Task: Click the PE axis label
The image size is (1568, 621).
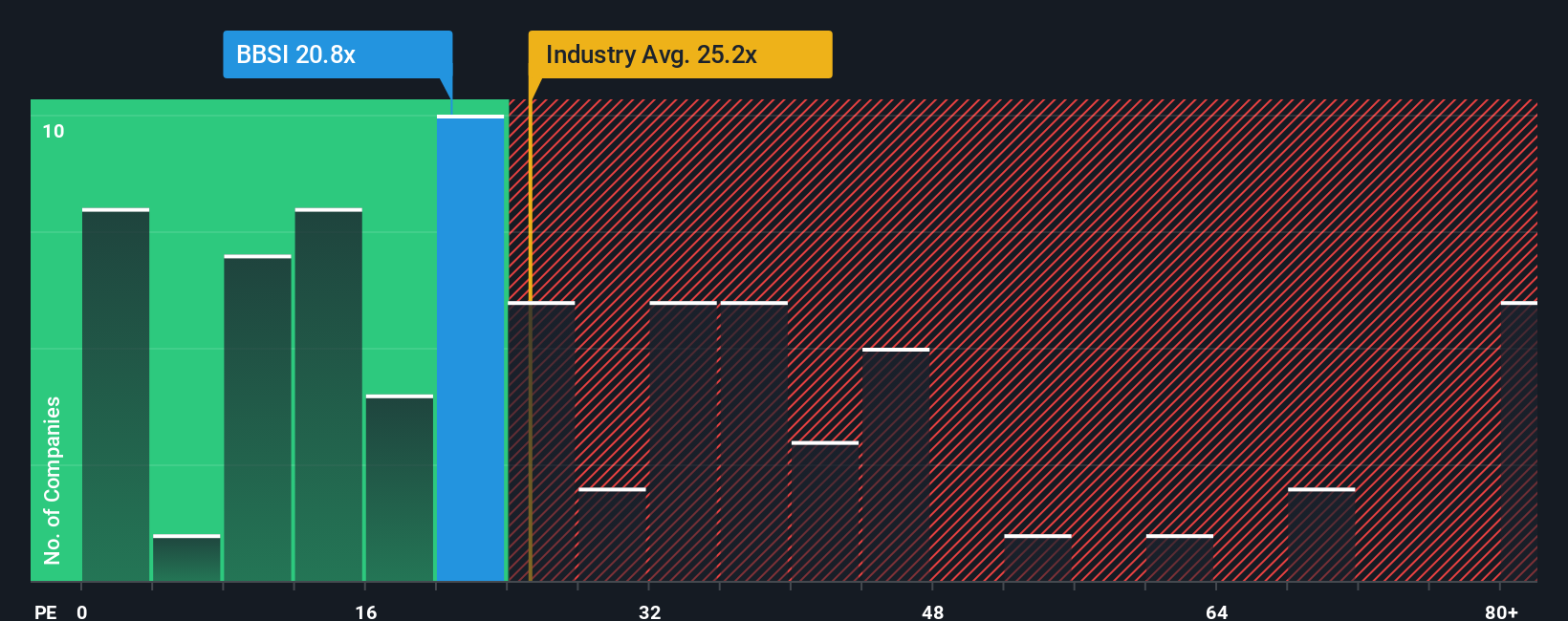Action: (x=45, y=611)
